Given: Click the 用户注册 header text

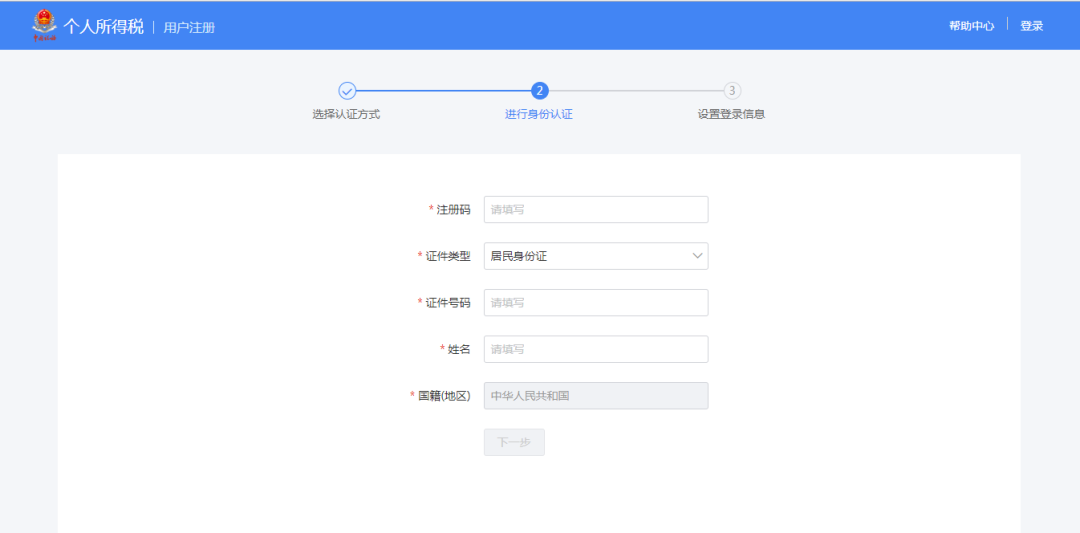Looking at the screenshot, I should coord(189,27).
